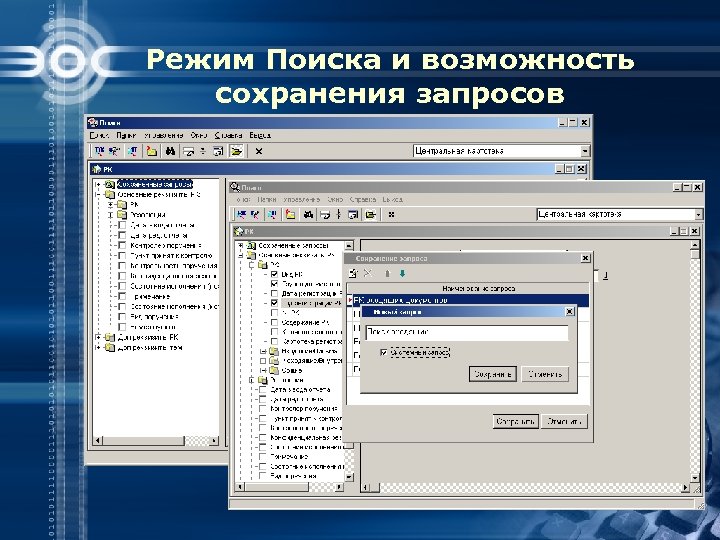Toggle the checkbox in the Новый запрос dialog
Viewport: 720px width, 540px height.
coord(384,353)
